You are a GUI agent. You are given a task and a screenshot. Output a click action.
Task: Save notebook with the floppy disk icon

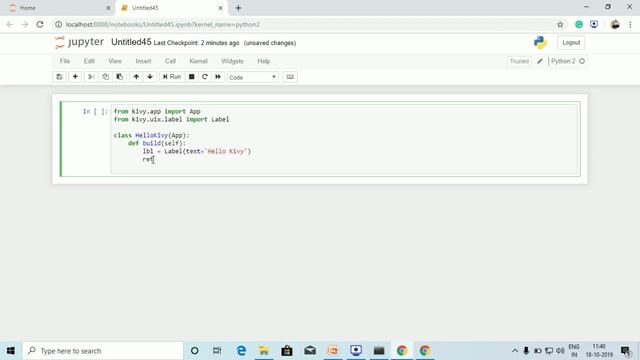tap(59, 77)
